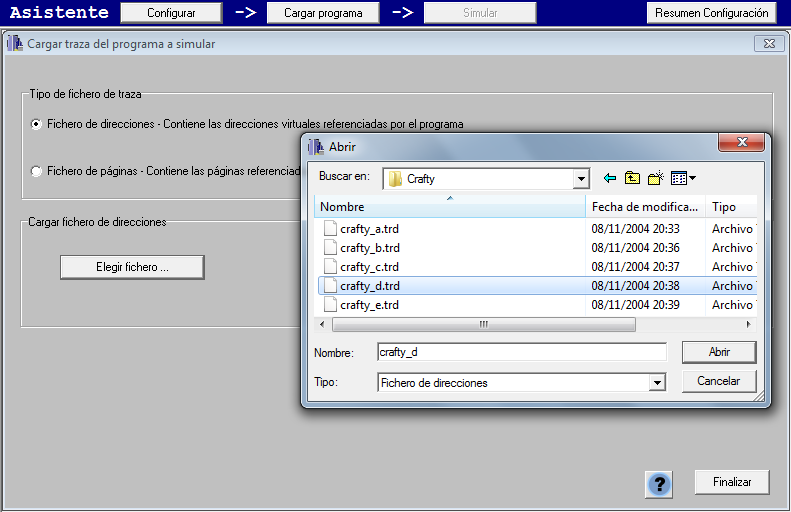Click the Crafty folder icon in Buscar en

396,179
